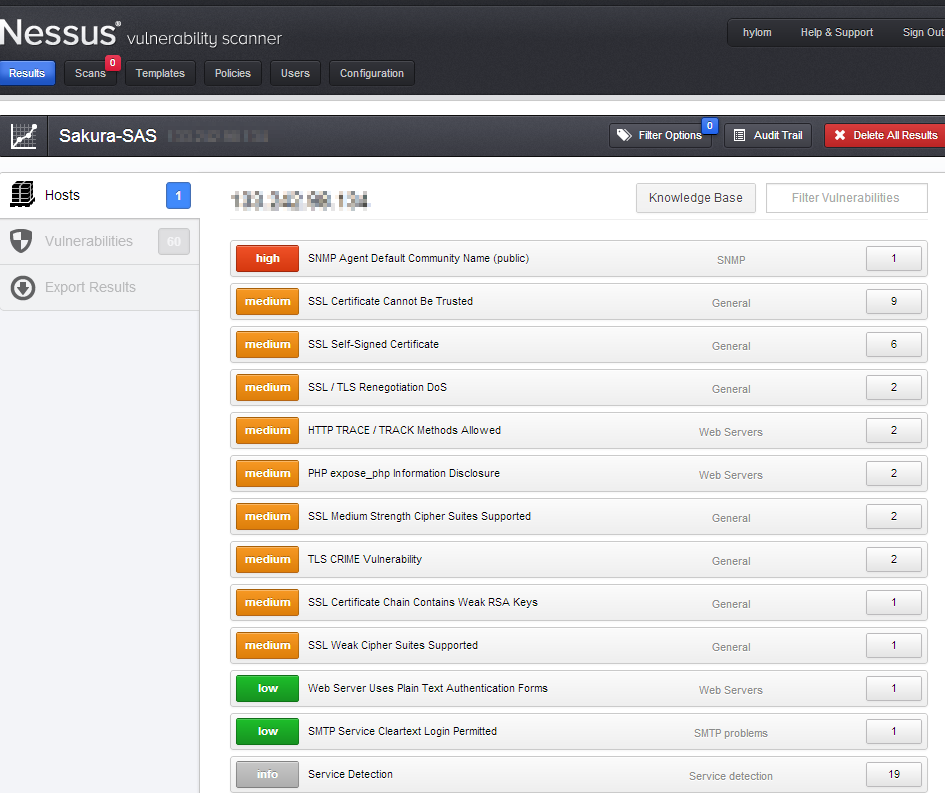Click the Vulnerabilities count badge
The width and height of the screenshot is (945, 793).
coord(174,242)
